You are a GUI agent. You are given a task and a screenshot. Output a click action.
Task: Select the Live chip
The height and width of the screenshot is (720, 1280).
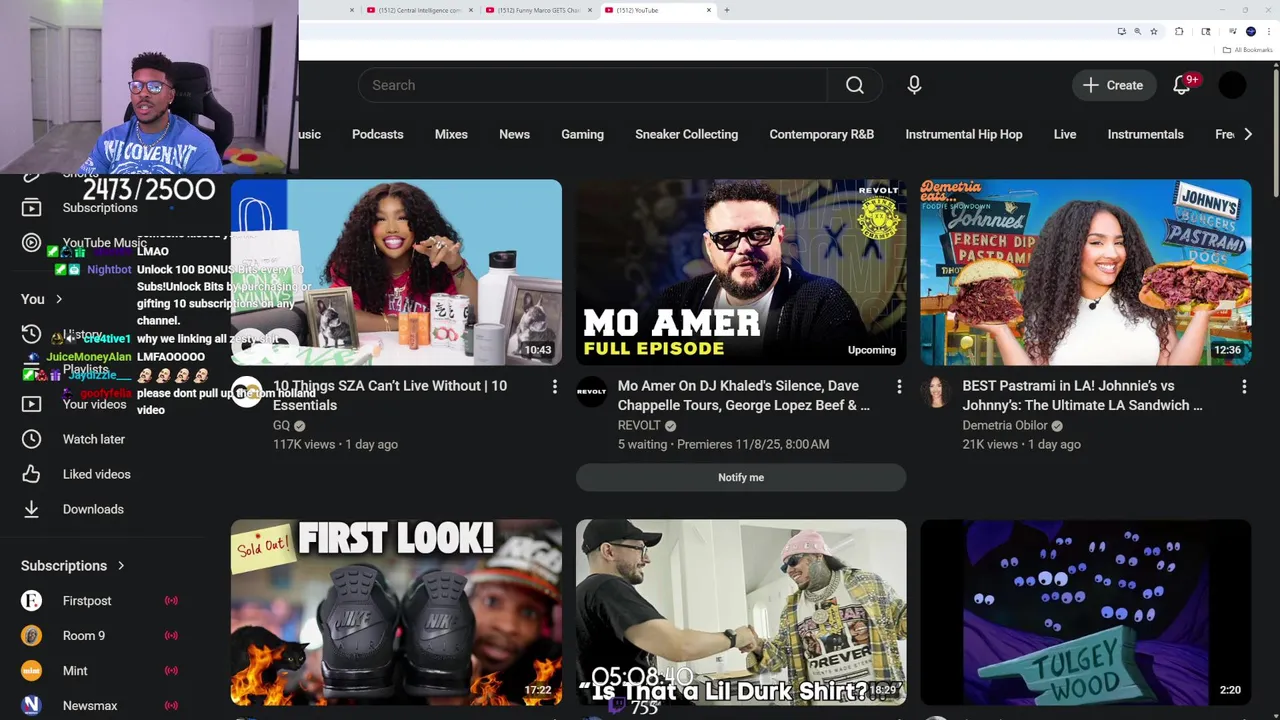pos(1064,134)
